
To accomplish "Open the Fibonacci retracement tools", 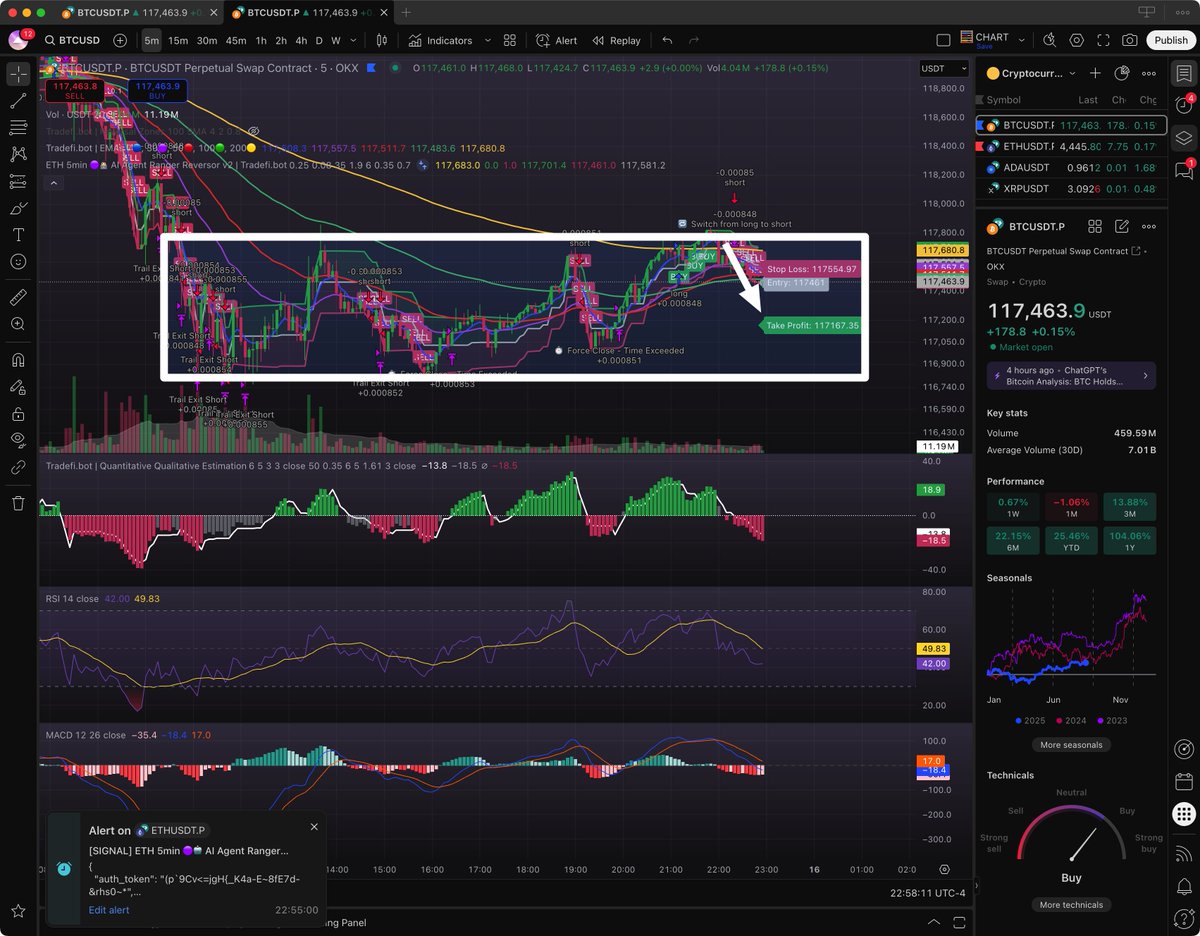I will (18, 128).
